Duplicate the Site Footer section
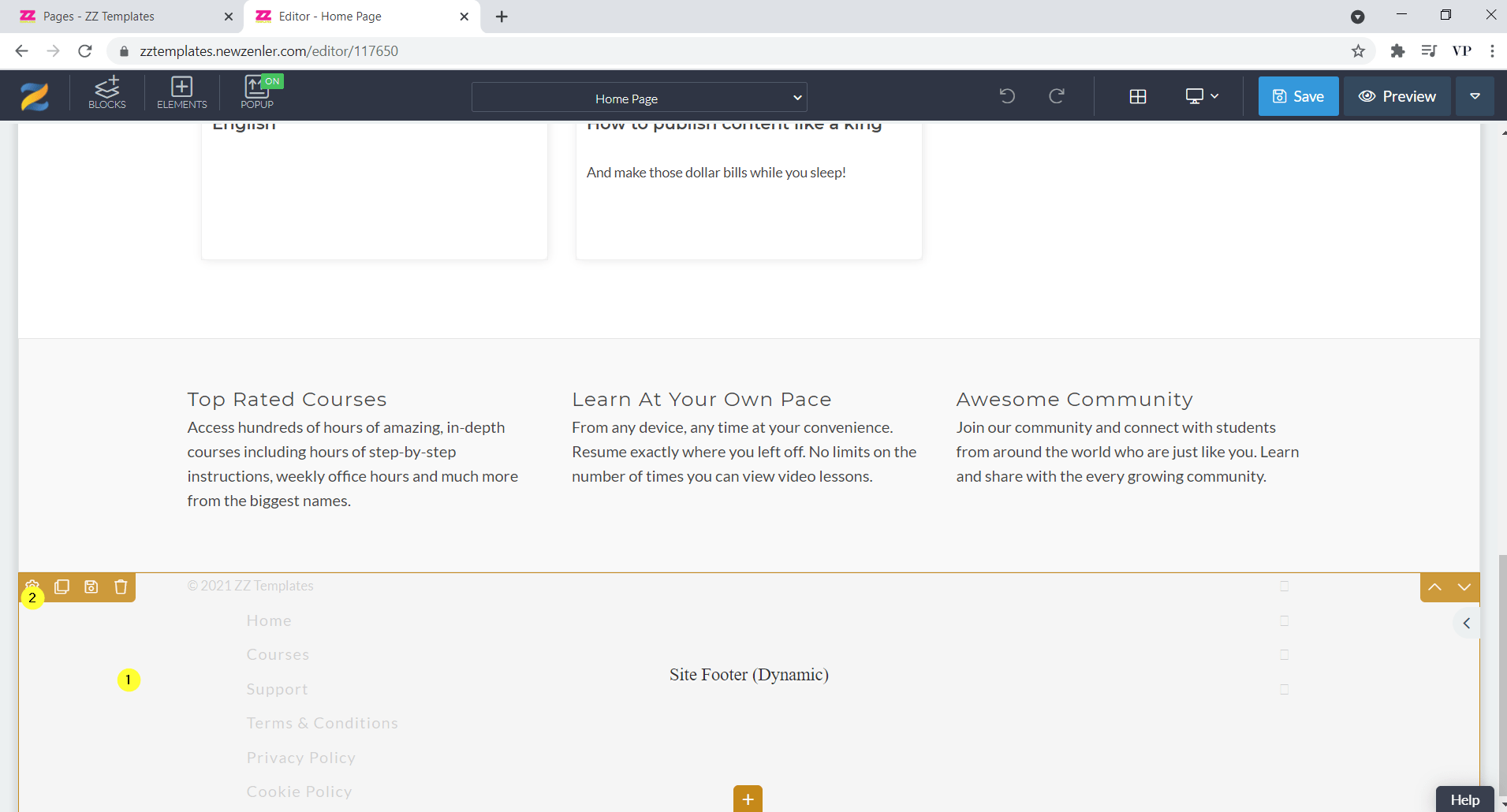Image resolution: width=1507 pixels, height=812 pixels. tap(62, 587)
